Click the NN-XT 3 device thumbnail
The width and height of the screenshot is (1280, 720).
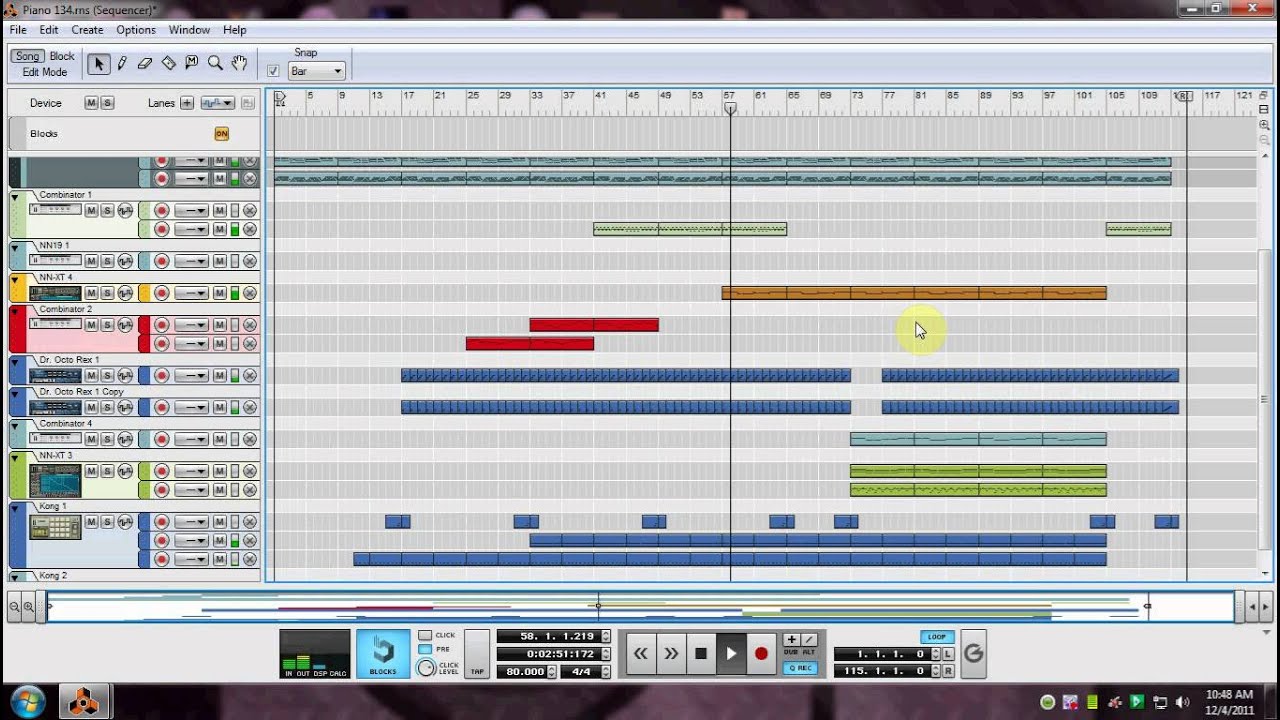55,479
